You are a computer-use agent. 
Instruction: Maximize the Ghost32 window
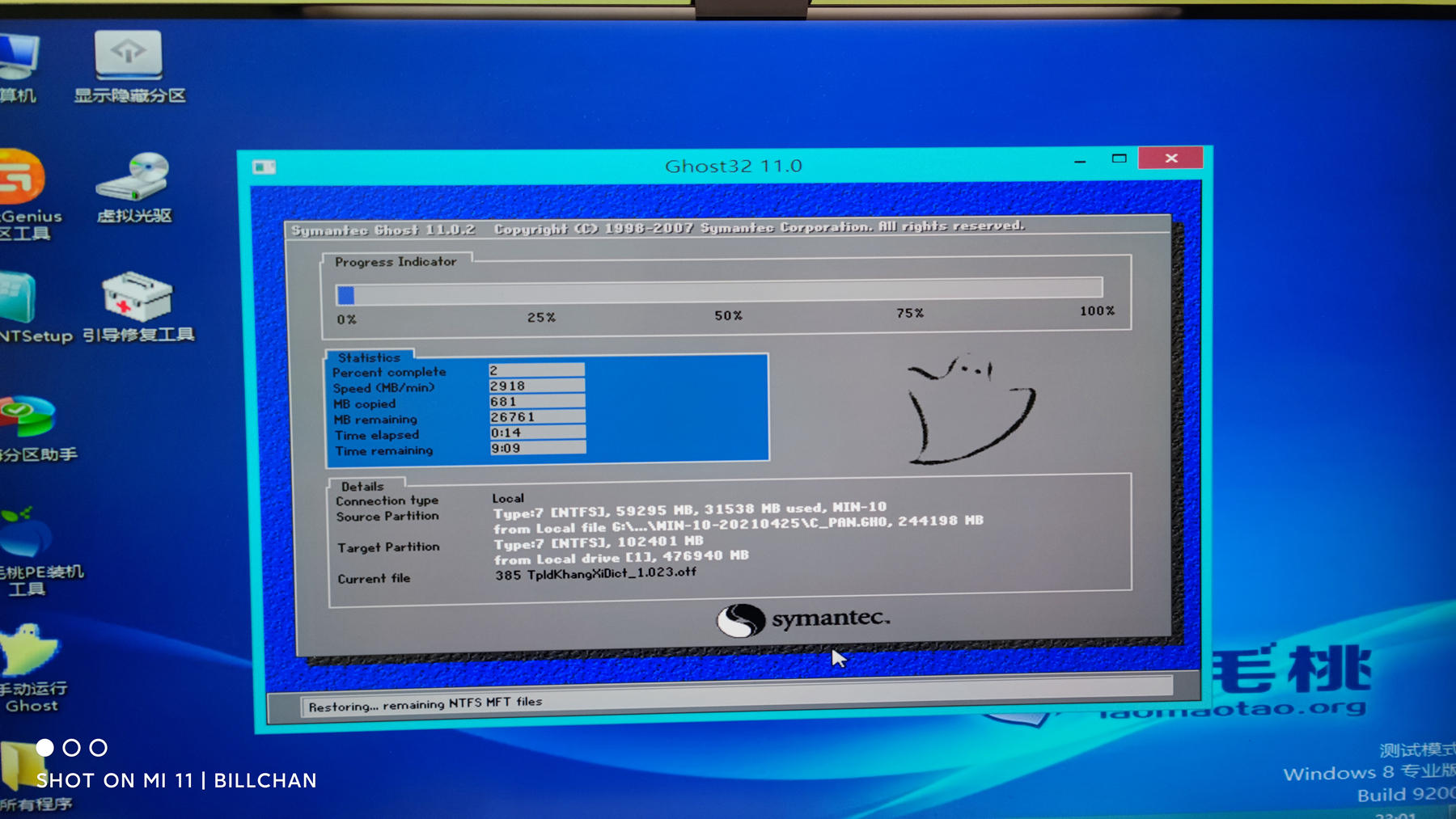[x=1119, y=158]
